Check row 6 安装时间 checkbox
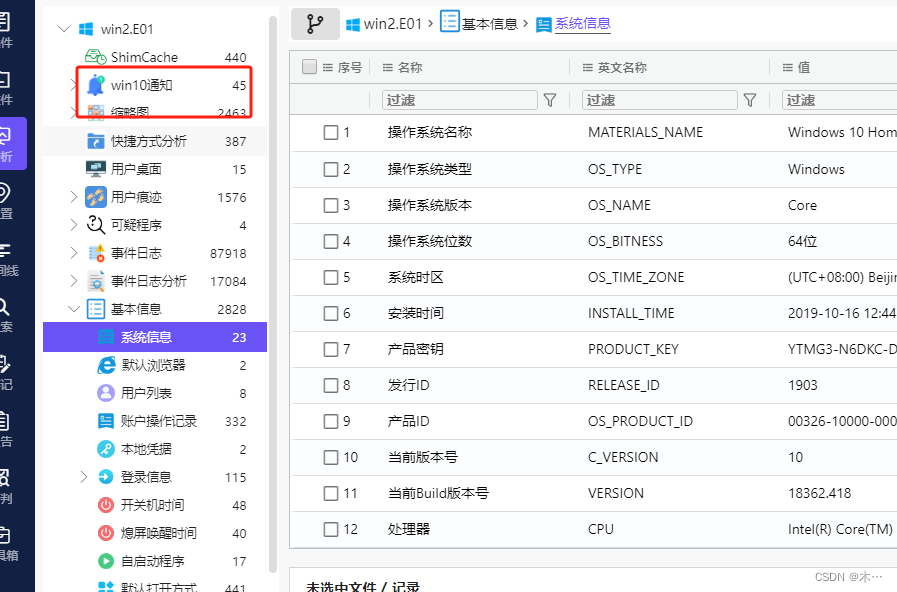The height and width of the screenshot is (592, 897). (x=331, y=313)
